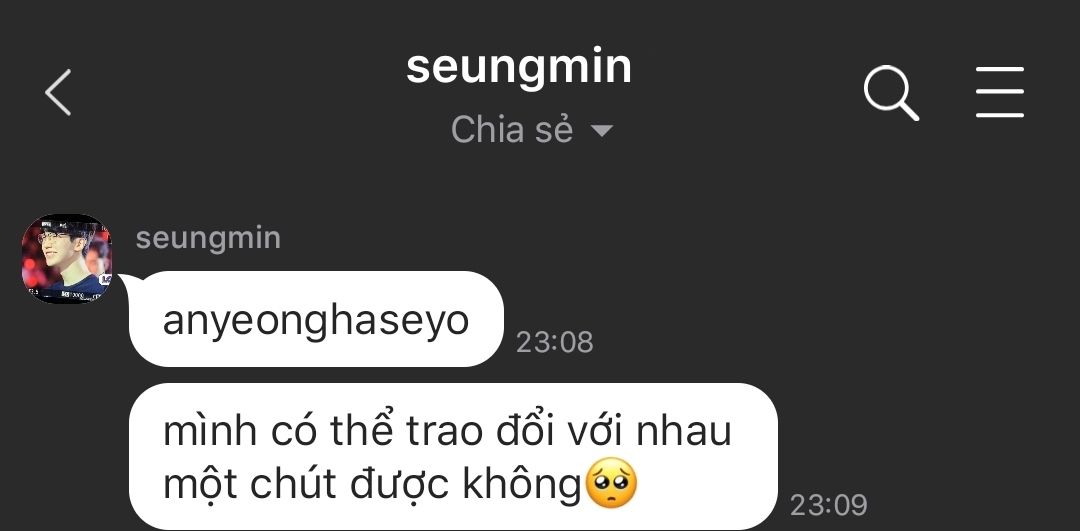Viewport: 1080px width, 531px height.
Task: Select the message starting with mình có thể
Action: [453, 457]
